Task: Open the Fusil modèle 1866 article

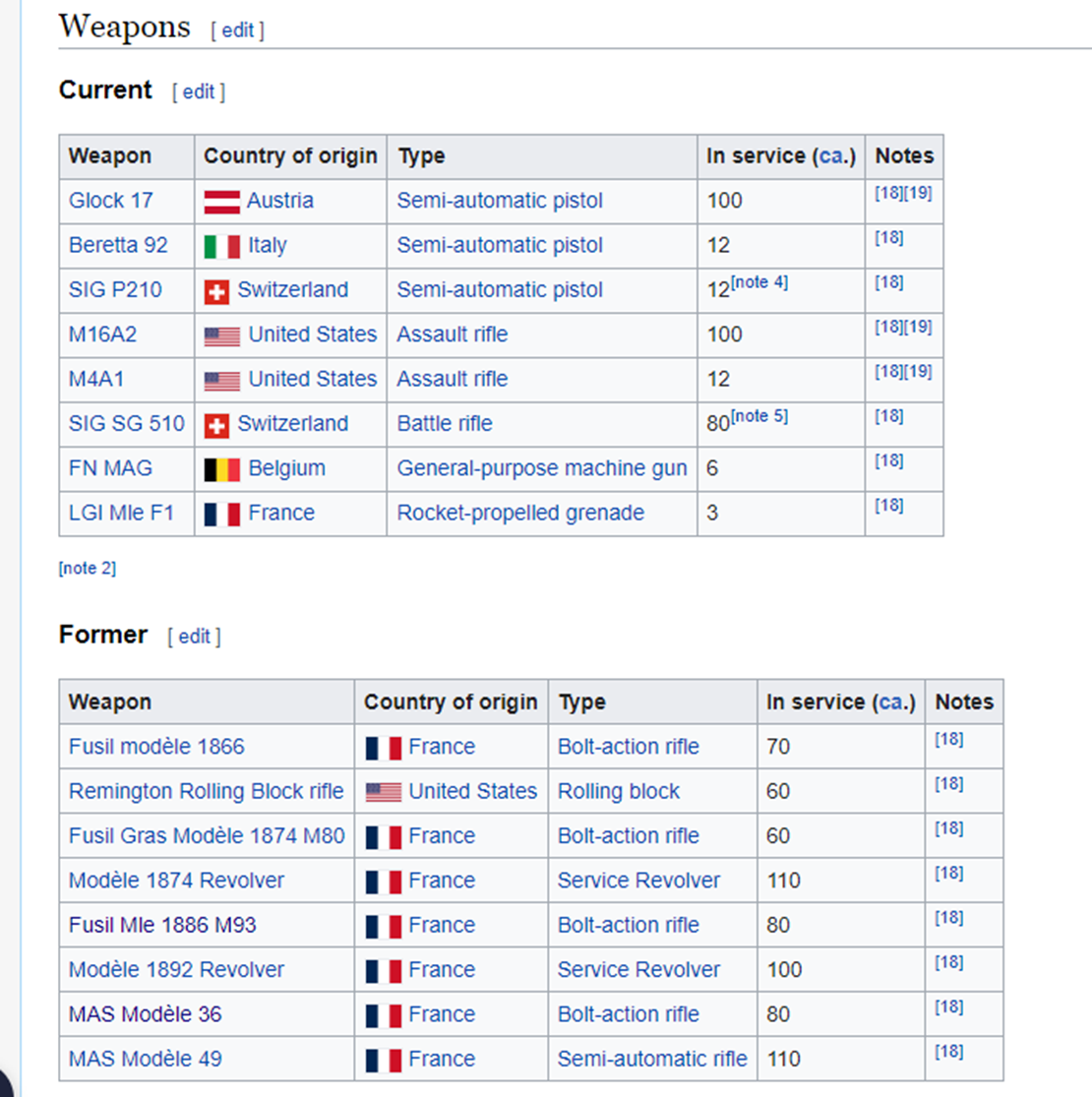Action: pyautogui.click(x=156, y=747)
